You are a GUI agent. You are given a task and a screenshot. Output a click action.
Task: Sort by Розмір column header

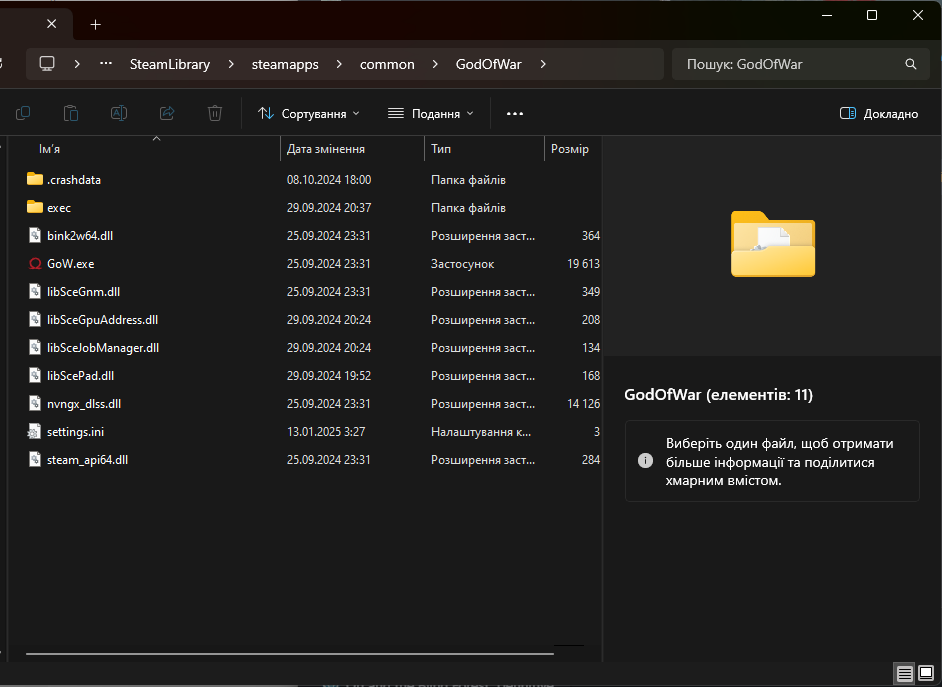coord(573,148)
